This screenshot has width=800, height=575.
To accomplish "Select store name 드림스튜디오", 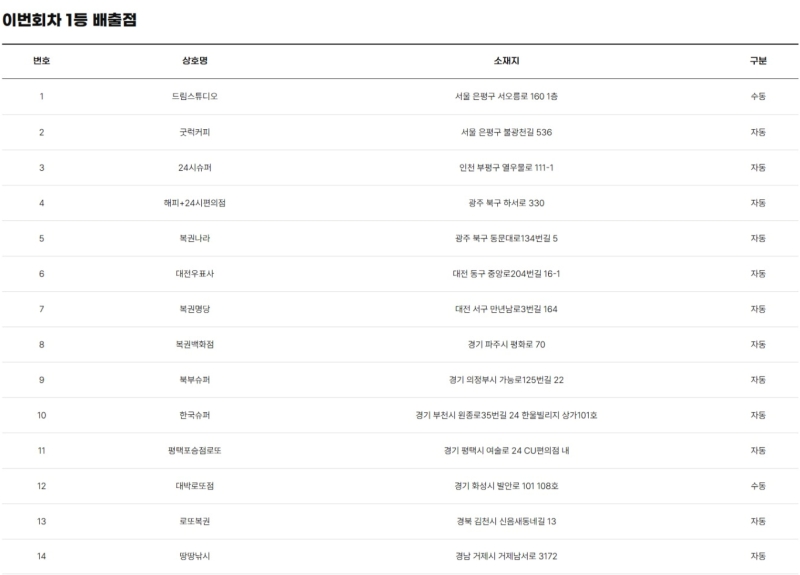I will [x=195, y=96].
